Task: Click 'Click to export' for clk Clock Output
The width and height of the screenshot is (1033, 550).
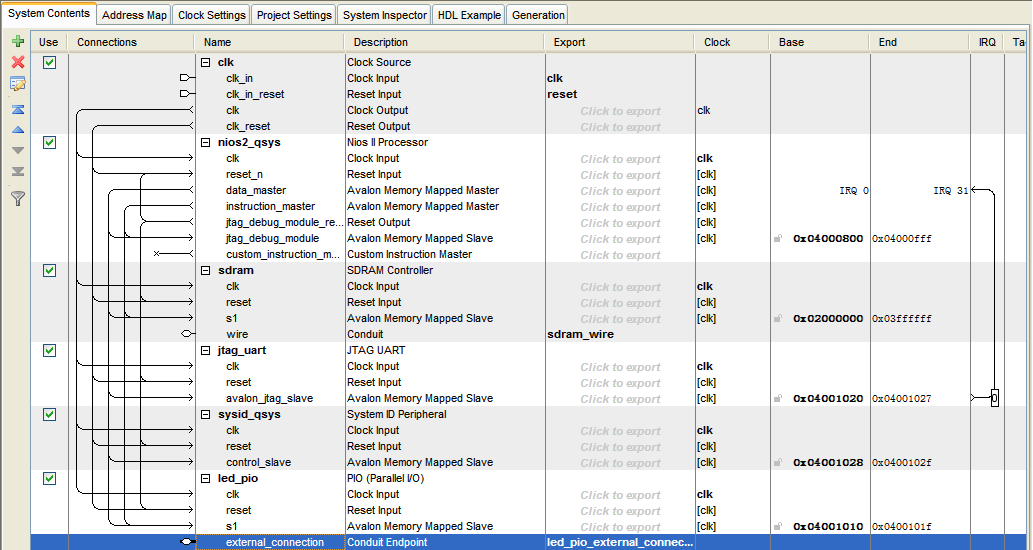Action: coord(620,111)
